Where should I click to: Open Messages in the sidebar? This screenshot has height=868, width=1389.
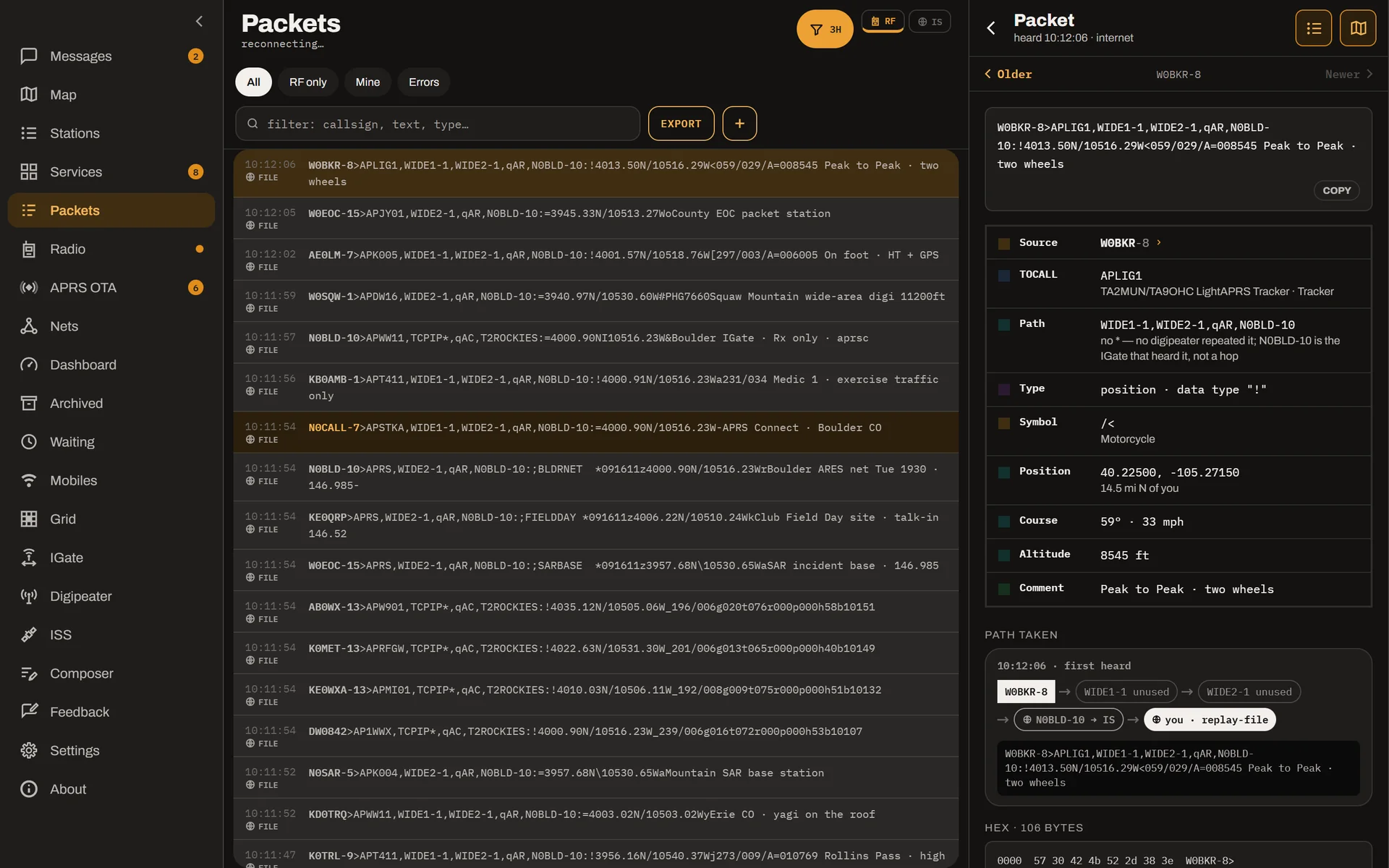(111, 56)
